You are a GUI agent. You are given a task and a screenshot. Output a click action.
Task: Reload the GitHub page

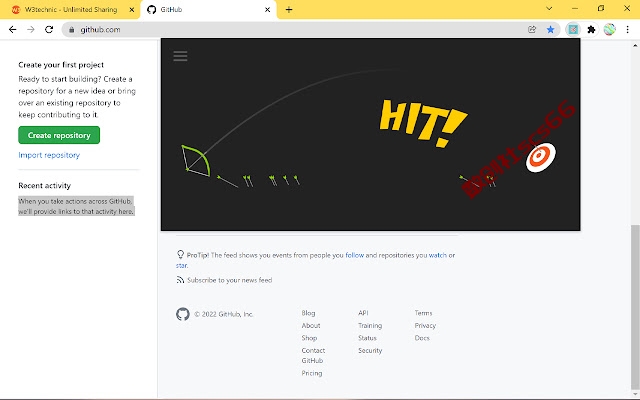(49, 29)
